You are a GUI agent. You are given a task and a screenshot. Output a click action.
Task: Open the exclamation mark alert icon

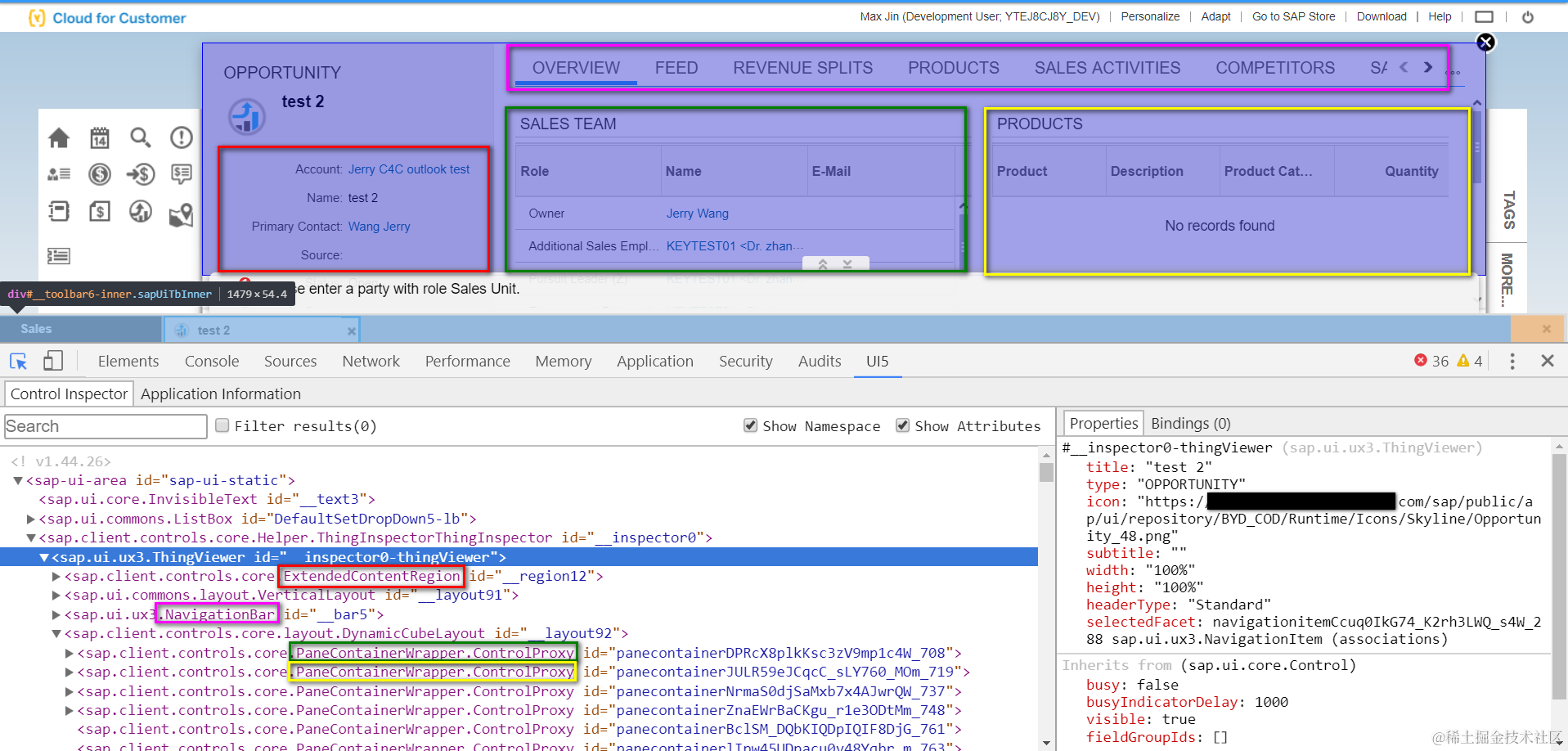pyautogui.click(x=181, y=137)
